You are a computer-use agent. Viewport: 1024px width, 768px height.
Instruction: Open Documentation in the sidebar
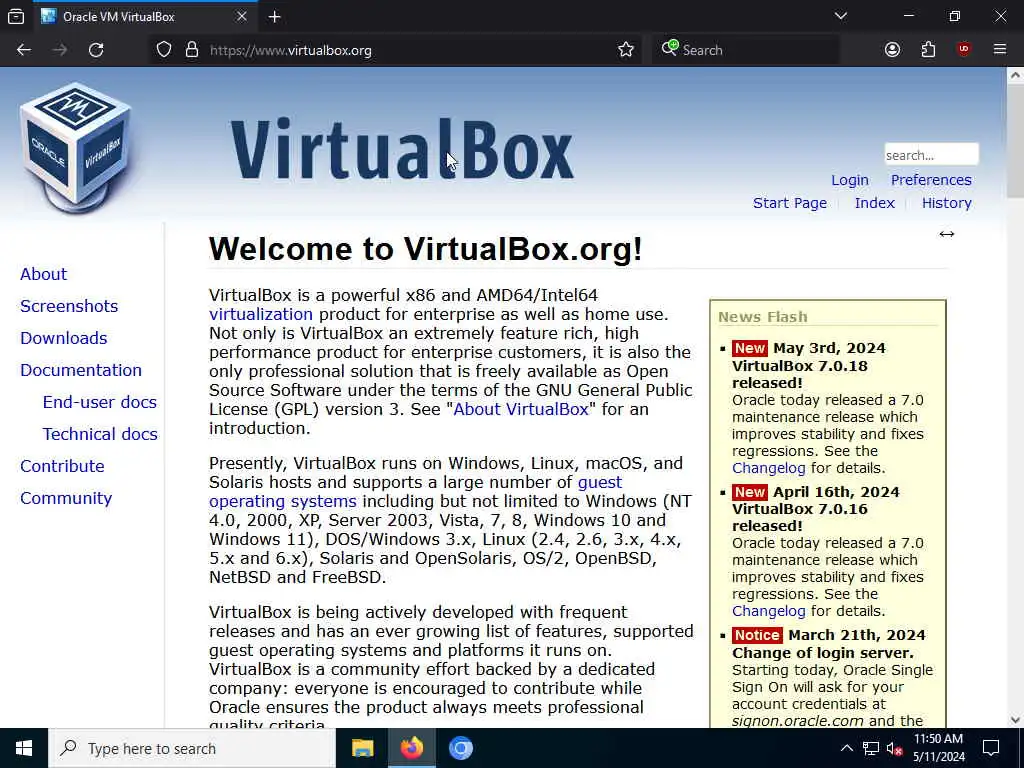81,370
